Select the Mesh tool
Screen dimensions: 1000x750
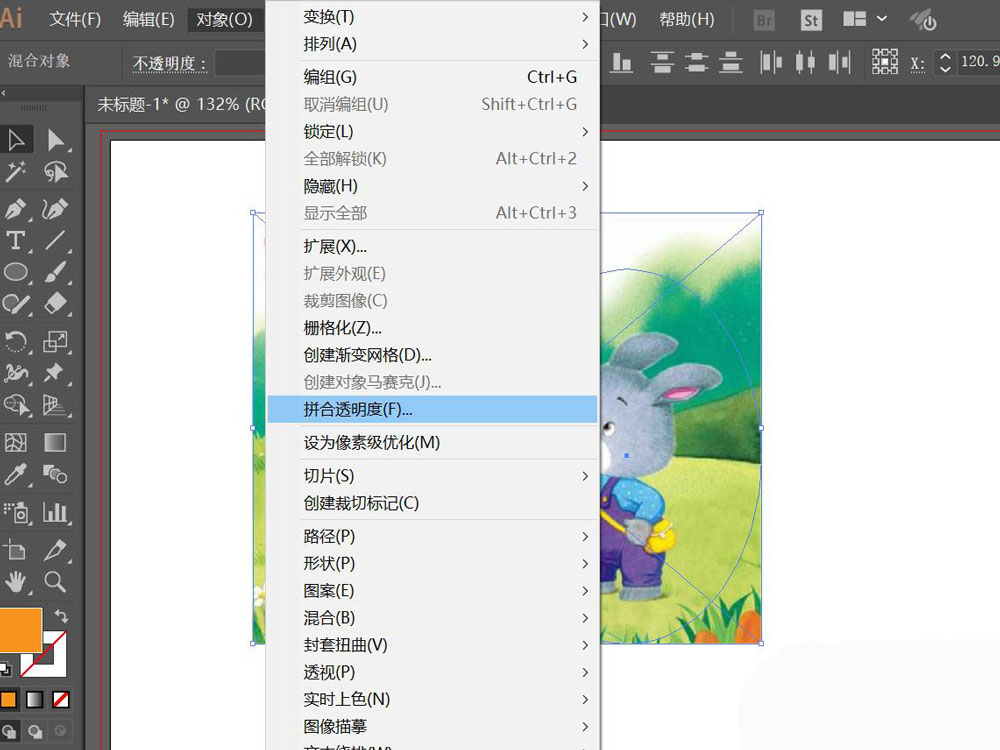[x=16, y=443]
